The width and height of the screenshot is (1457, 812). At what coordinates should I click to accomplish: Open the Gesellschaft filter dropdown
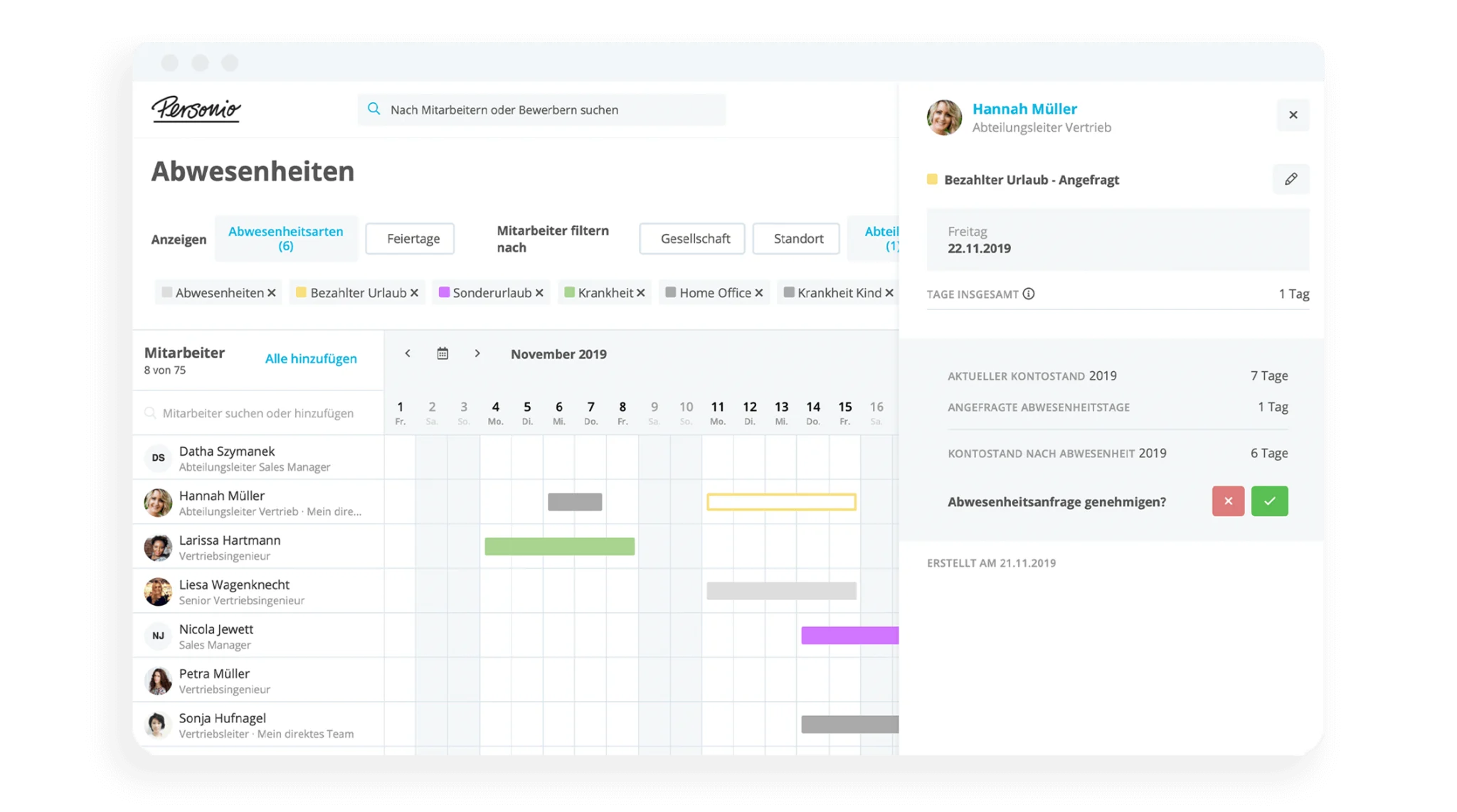tap(694, 239)
